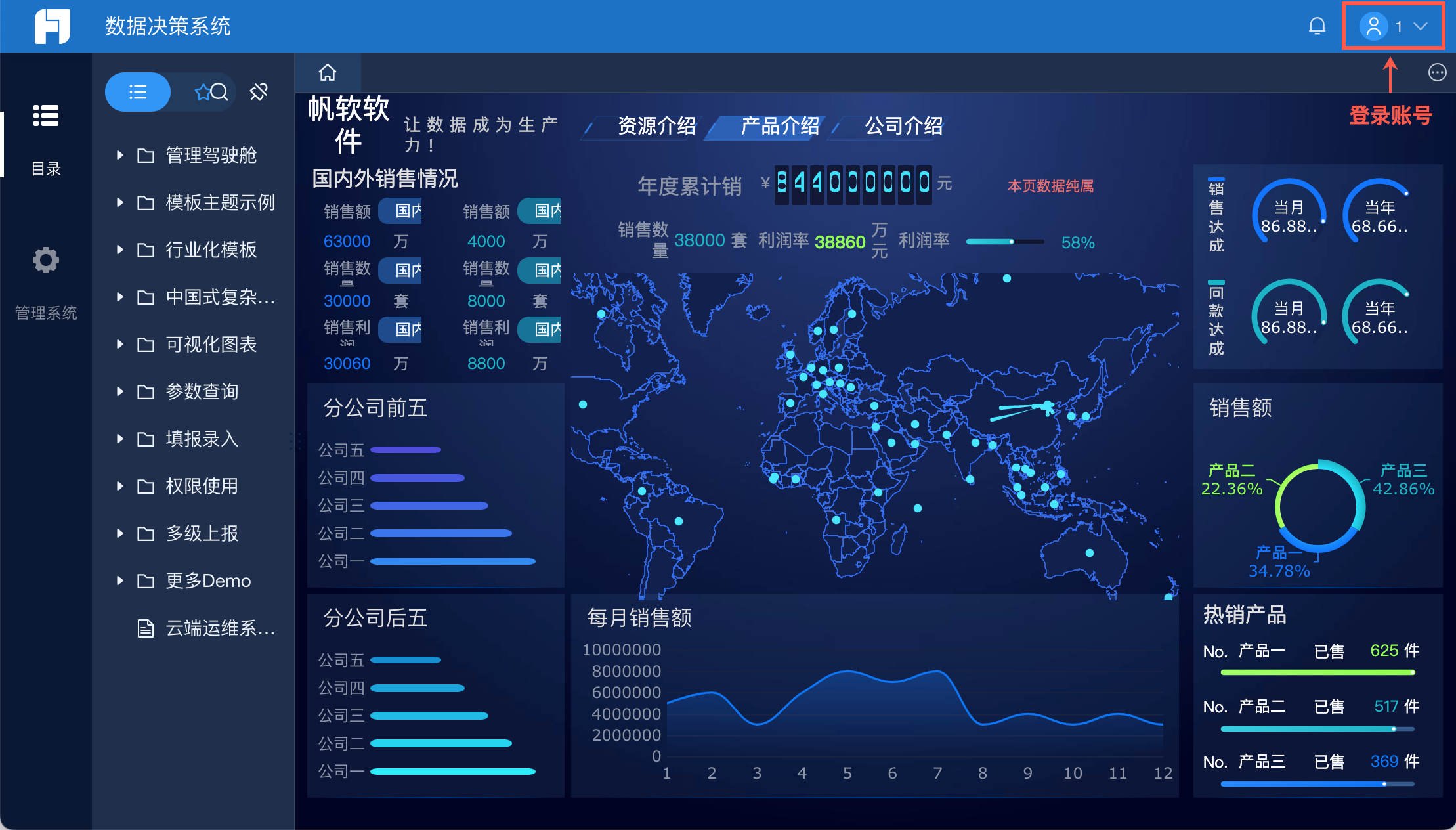Open the user account avatar menu
1456x830 pixels.
[1373, 26]
